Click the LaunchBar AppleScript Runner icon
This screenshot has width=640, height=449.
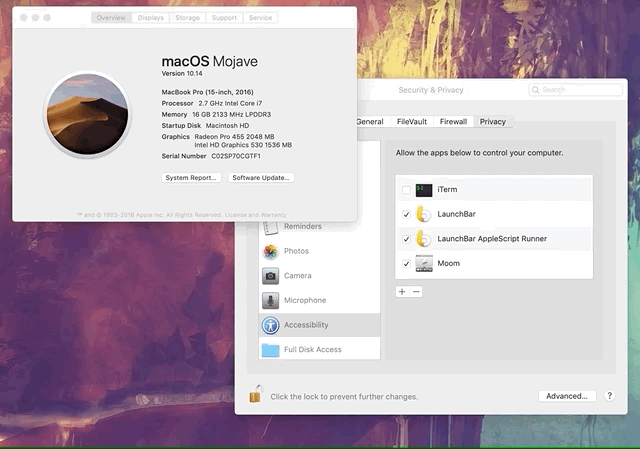coord(424,239)
